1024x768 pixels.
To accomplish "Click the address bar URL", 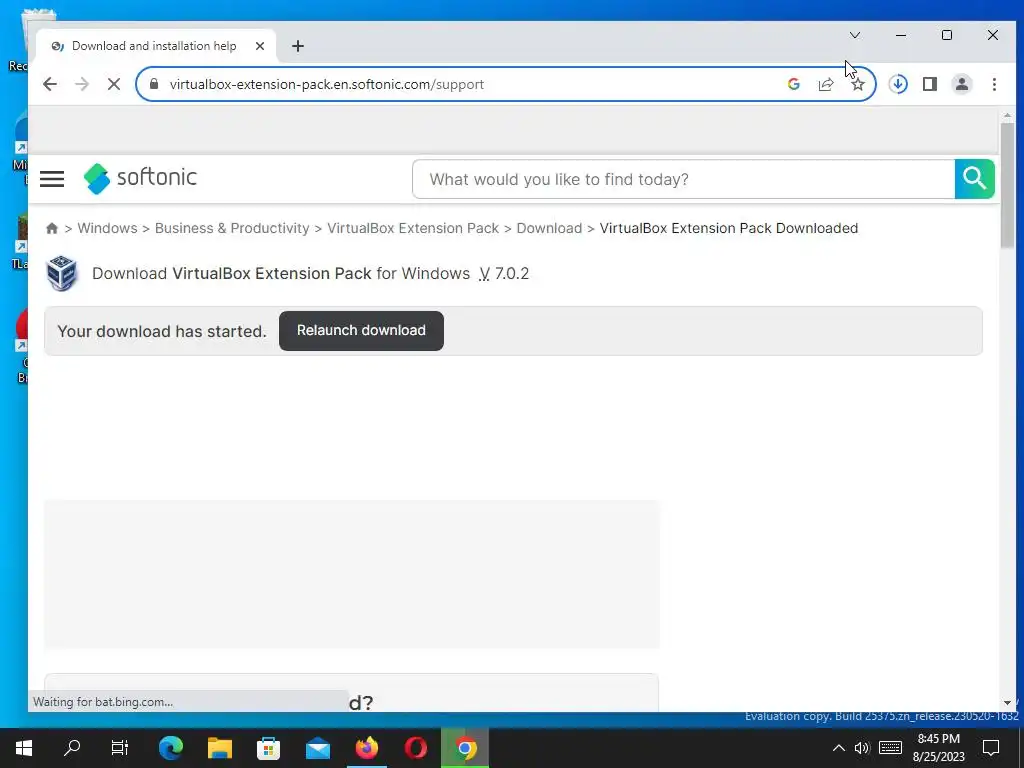I will click(x=327, y=84).
